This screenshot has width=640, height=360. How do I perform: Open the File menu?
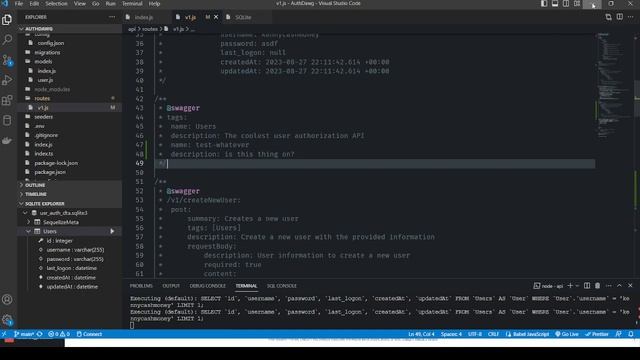19,4
